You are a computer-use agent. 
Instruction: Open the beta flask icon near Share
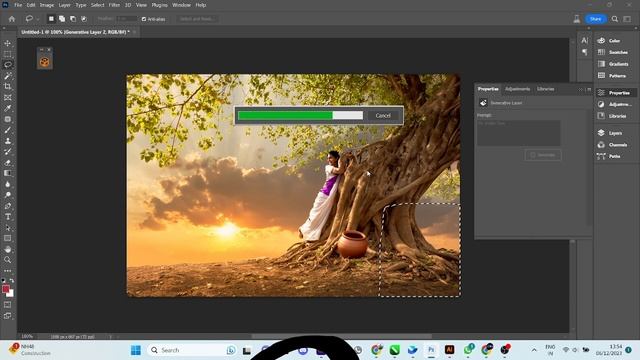(x=577, y=19)
